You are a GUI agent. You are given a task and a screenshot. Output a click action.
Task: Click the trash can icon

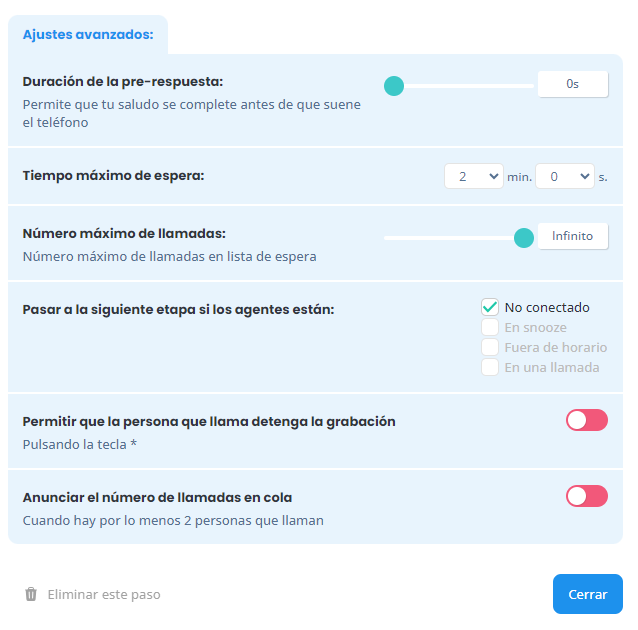click(x=31, y=594)
